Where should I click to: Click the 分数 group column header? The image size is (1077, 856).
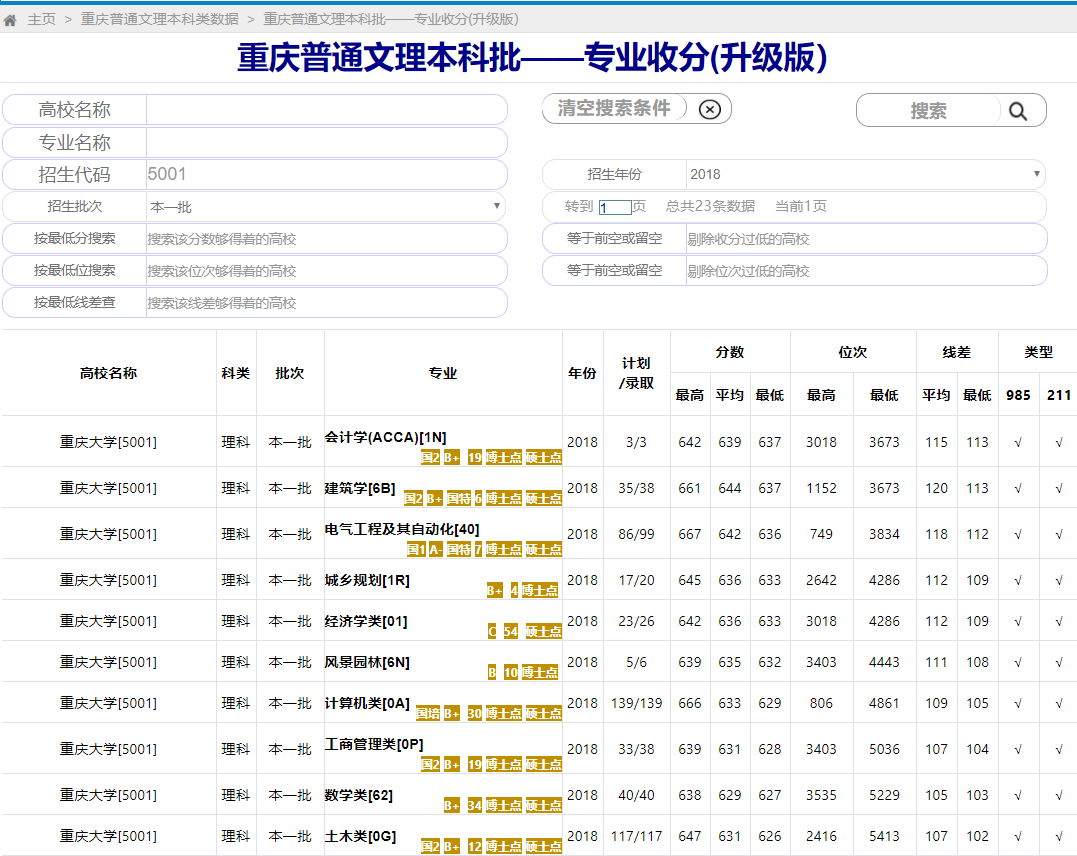click(x=729, y=352)
